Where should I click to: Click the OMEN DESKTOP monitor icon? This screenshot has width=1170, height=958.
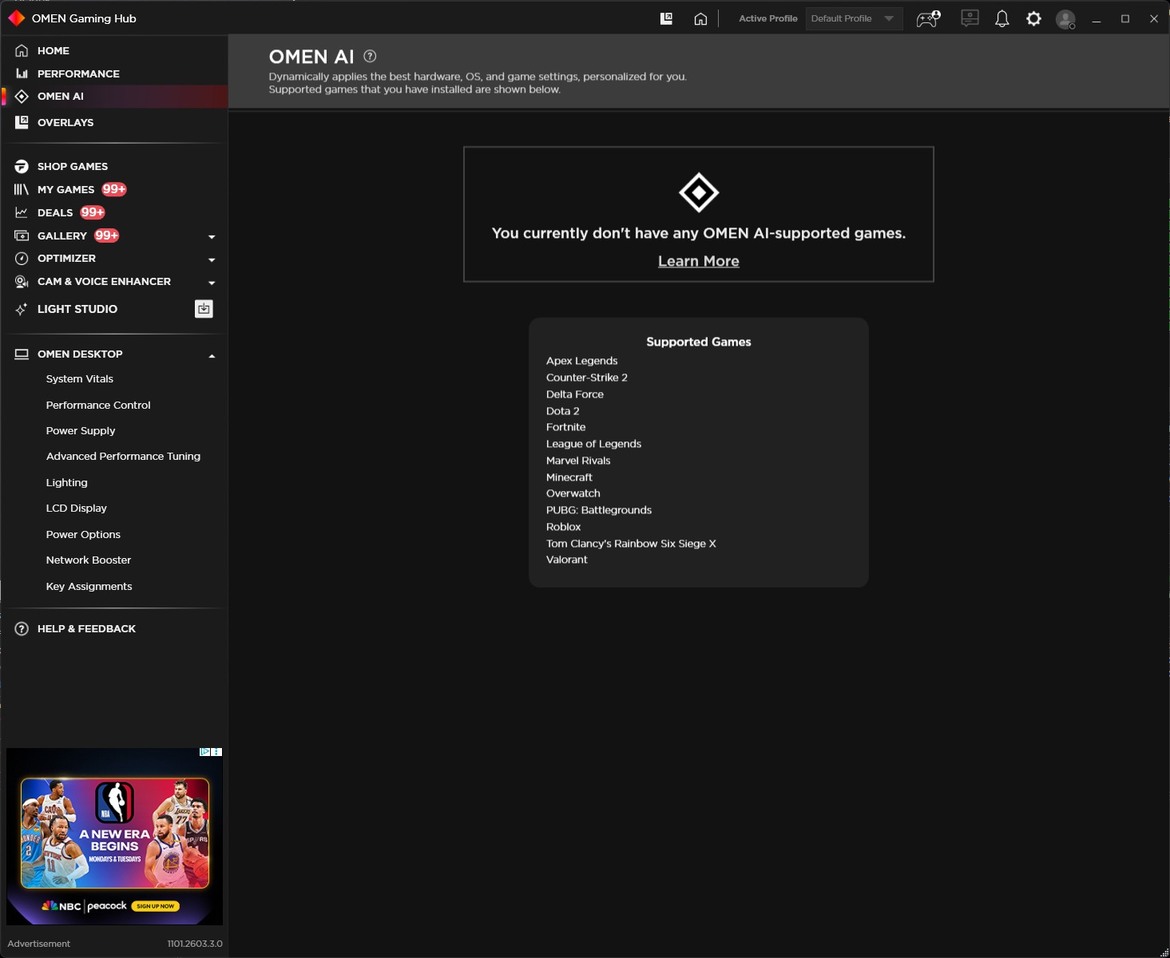tap(22, 354)
